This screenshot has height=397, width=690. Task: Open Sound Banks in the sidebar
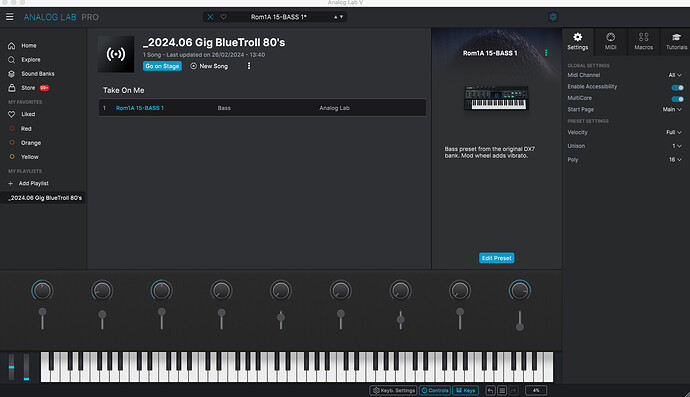(37, 74)
